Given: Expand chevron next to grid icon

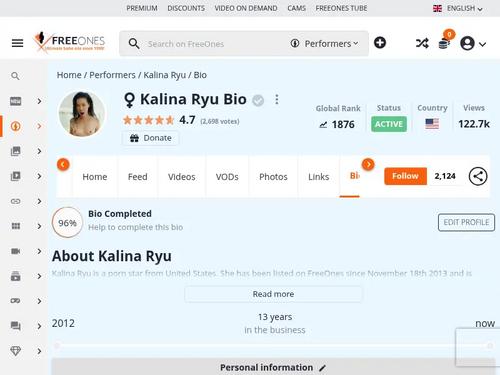Looking at the screenshot, I should coord(39,226).
